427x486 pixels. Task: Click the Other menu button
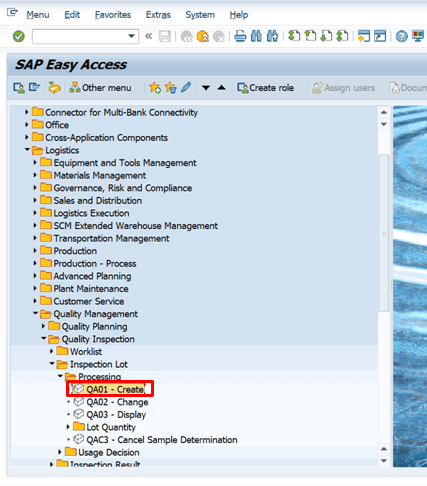point(100,88)
